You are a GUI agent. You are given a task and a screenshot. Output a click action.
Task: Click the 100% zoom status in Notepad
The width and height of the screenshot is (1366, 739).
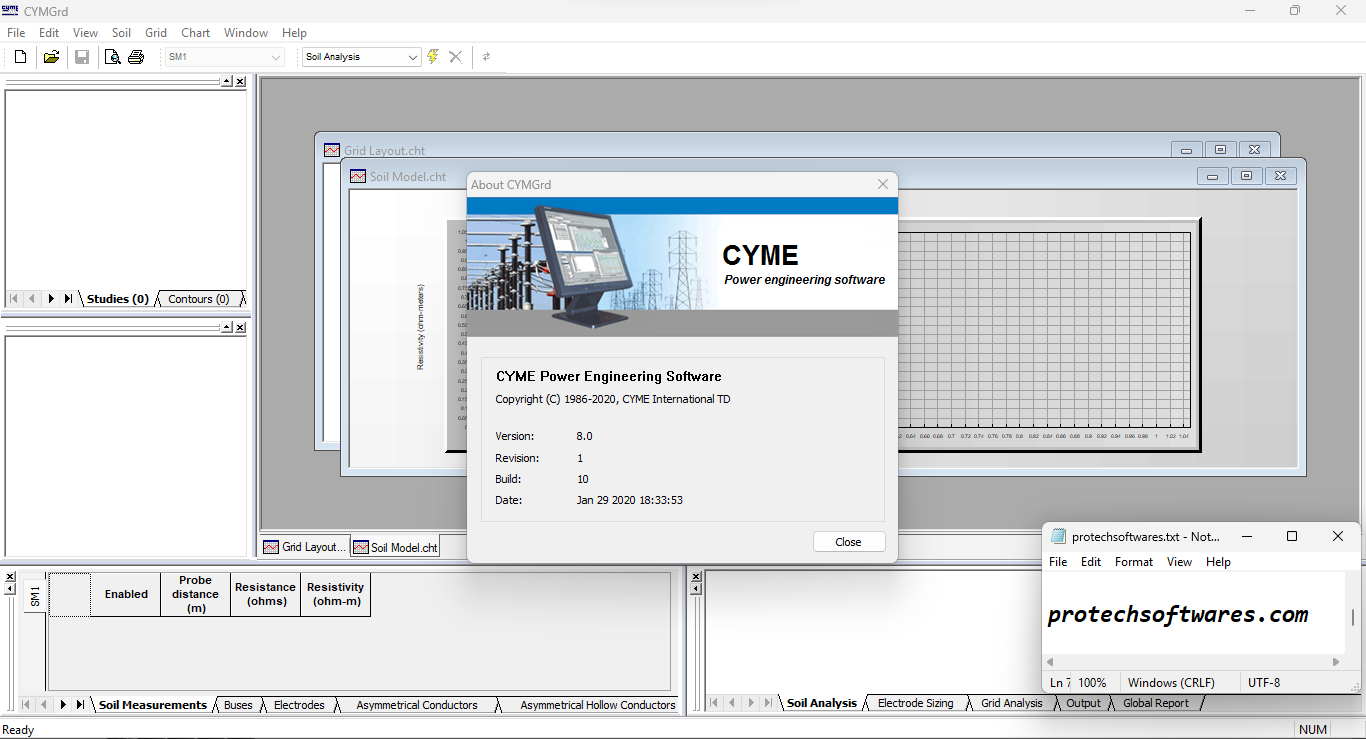click(1092, 683)
